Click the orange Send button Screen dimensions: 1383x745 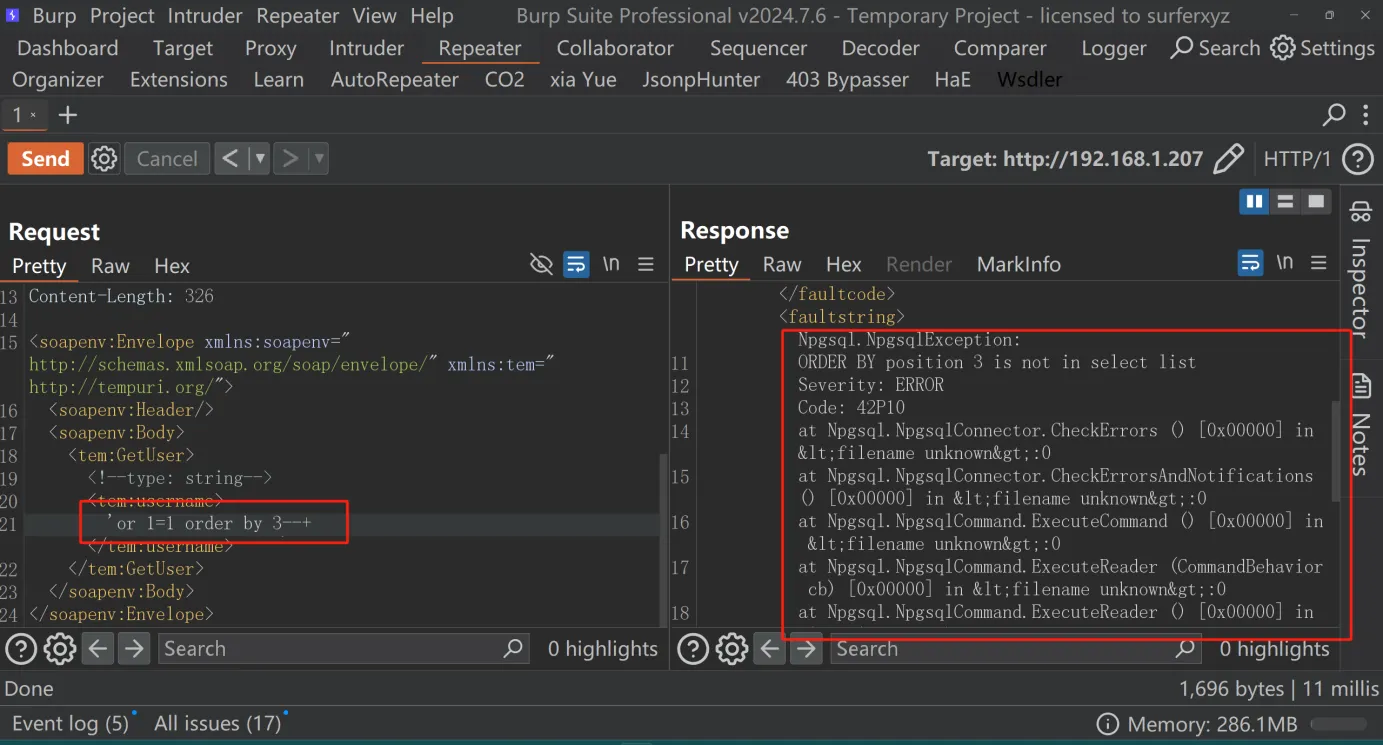point(46,159)
